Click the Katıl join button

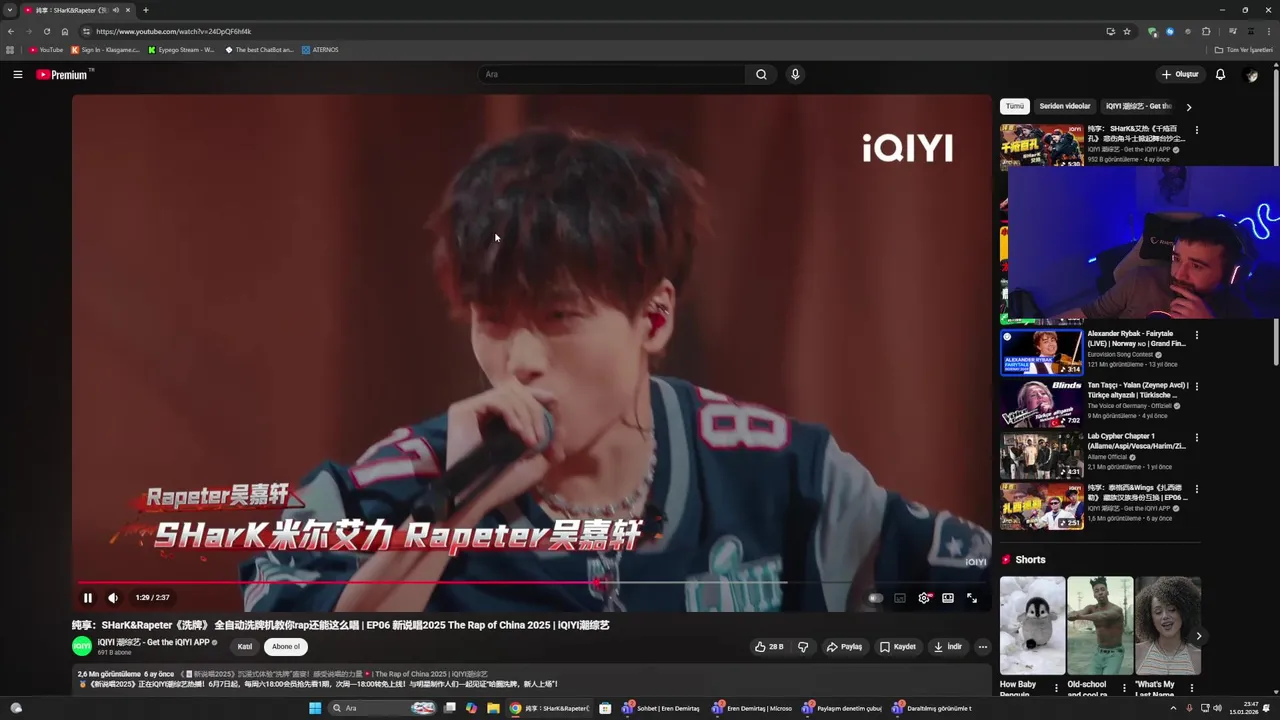pos(245,647)
